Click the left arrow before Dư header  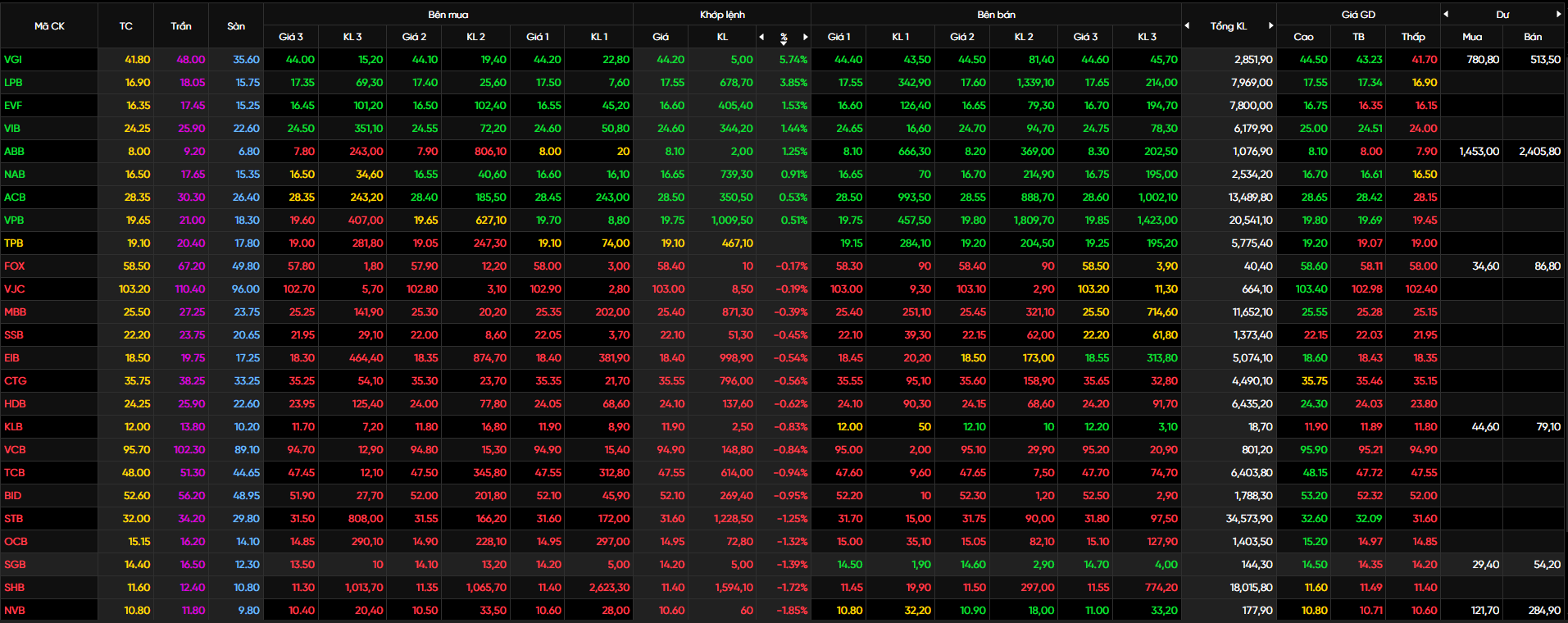coord(1446,14)
